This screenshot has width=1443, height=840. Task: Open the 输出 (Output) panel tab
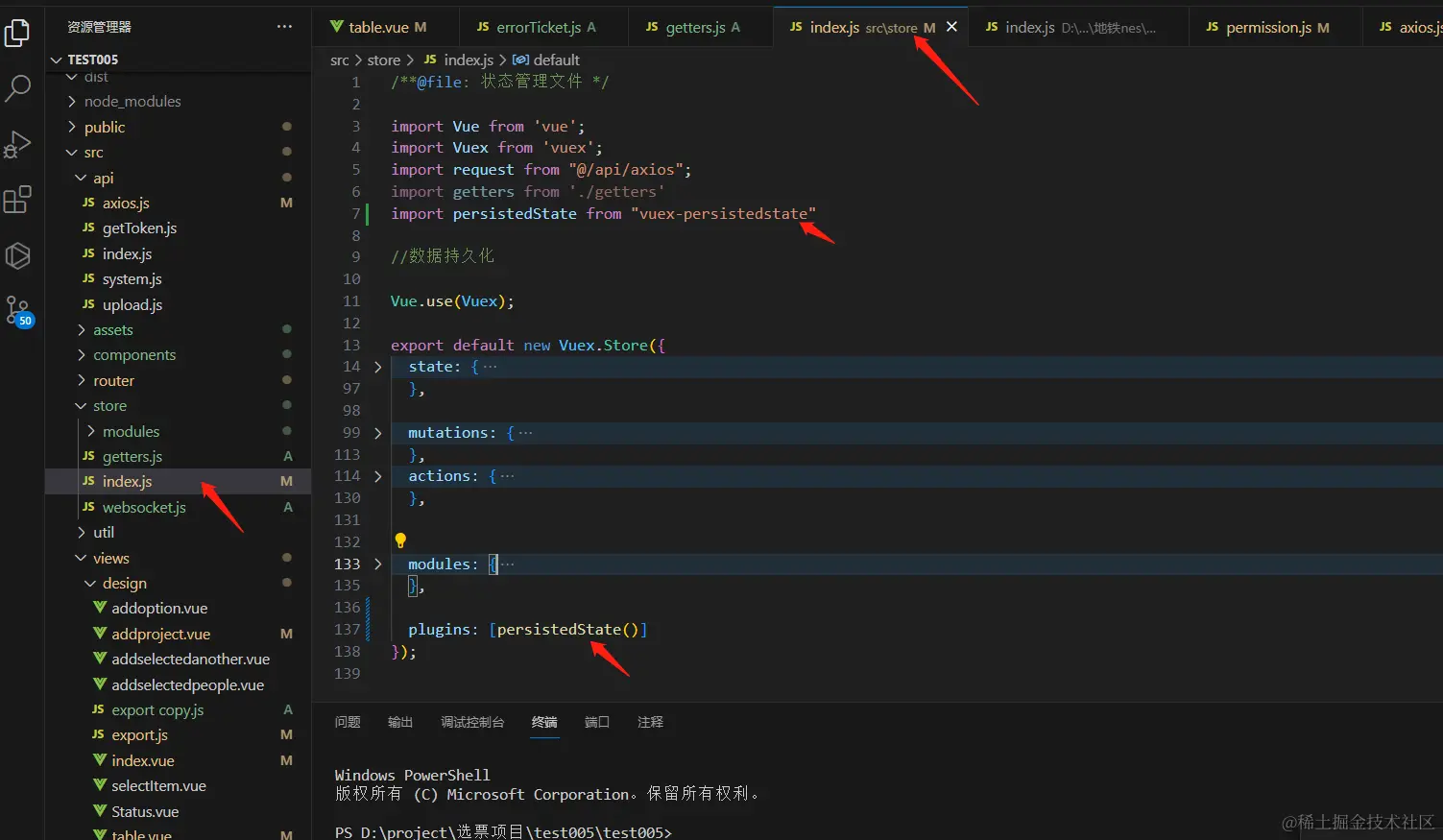coord(400,722)
